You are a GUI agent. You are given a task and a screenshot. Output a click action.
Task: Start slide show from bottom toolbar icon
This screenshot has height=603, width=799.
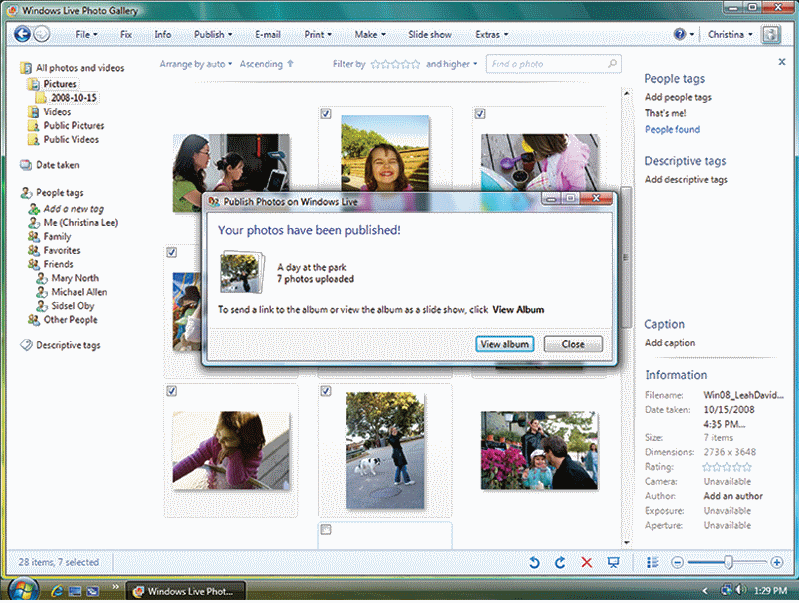tap(614, 563)
